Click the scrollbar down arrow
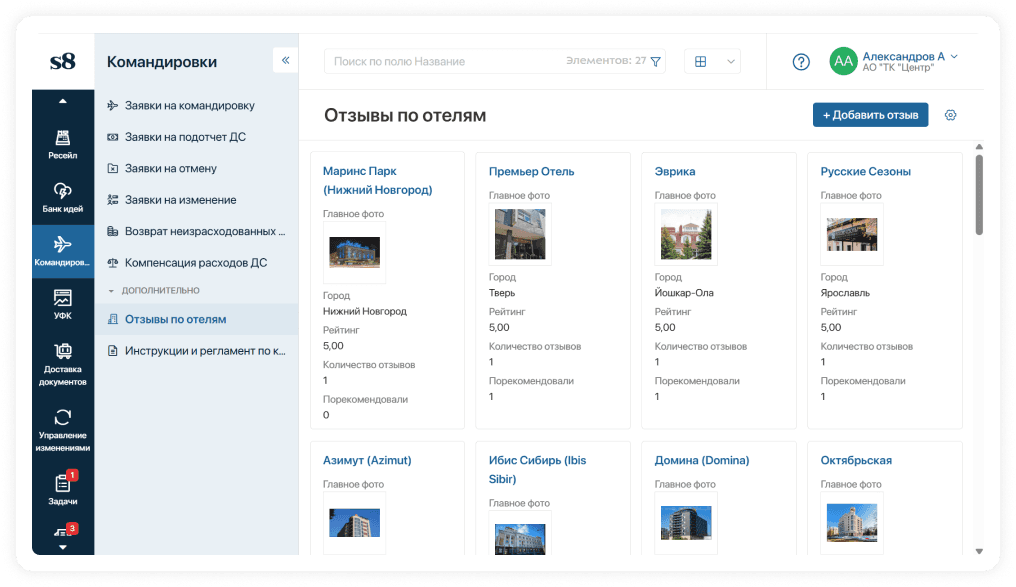Screen dimensions: 1016x587 [979, 551]
